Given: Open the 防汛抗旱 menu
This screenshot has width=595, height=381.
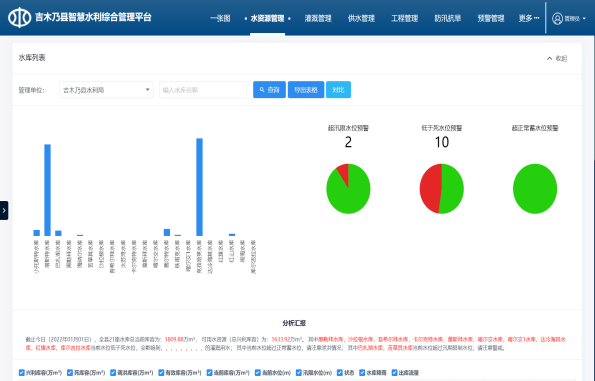Looking at the screenshot, I should click(x=448, y=18).
